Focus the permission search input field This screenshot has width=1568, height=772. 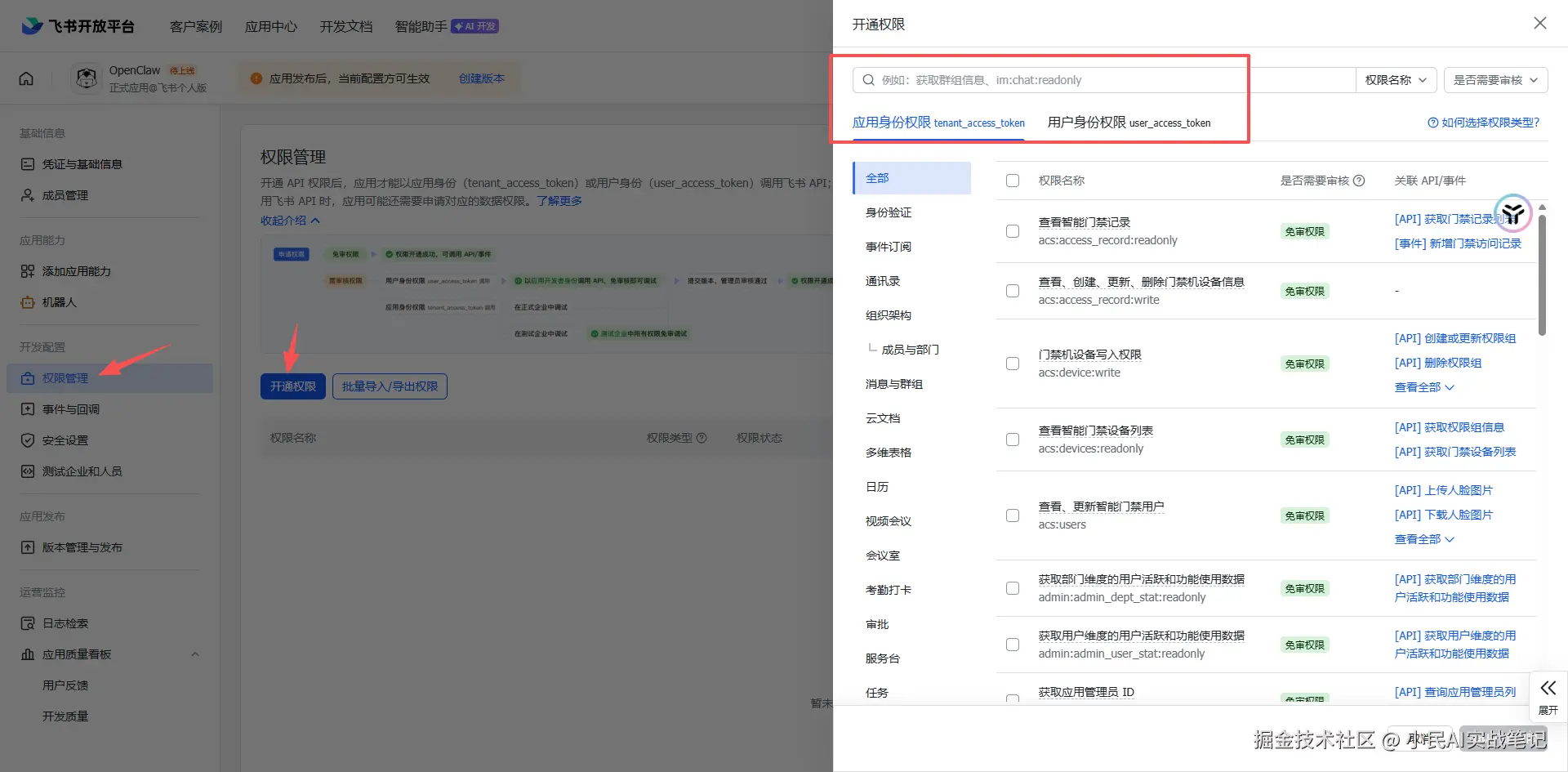(x=1104, y=80)
